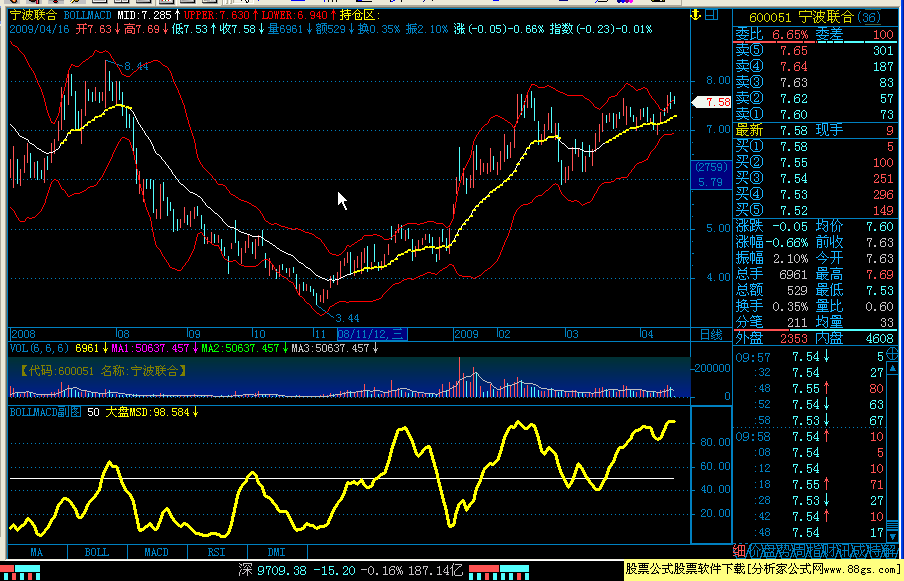Screen dimensions: 904x581
Task: Click the highlighted date 08/11/12,三 on time axis
Action: coord(372,334)
